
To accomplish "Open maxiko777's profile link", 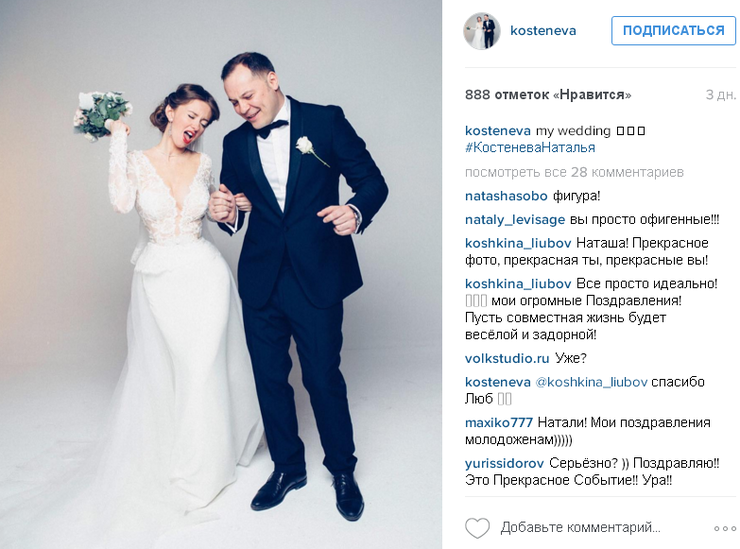I will (x=499, y=422).
